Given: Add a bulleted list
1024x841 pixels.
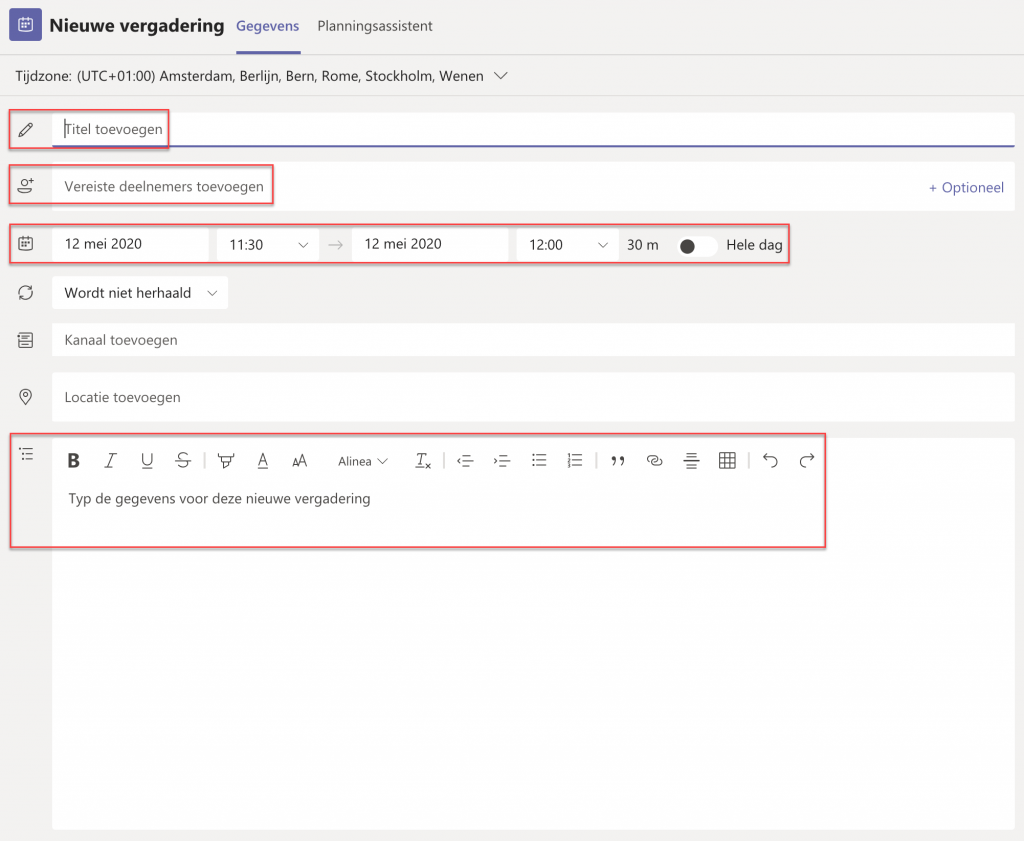Looking at the screenshot, I should 539,461.
